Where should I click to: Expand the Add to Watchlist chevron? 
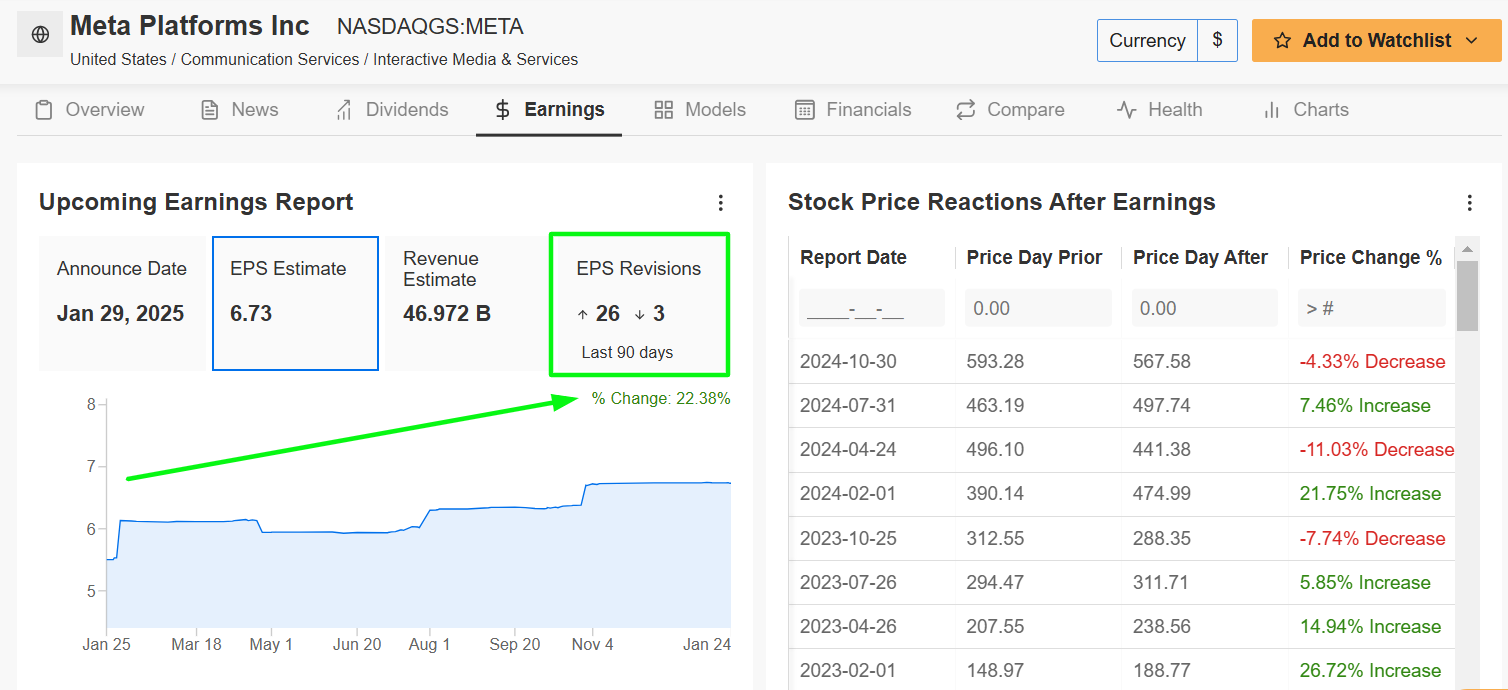(1471, 41)
